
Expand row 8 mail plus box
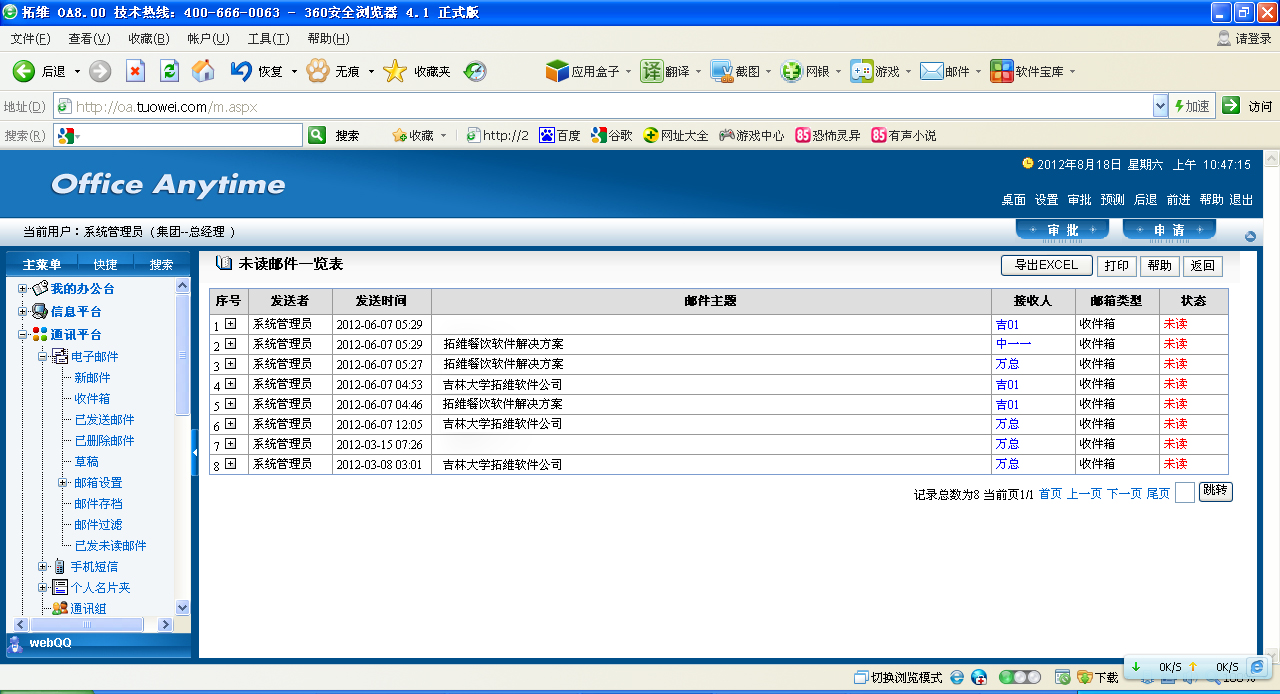coord(231,464)
